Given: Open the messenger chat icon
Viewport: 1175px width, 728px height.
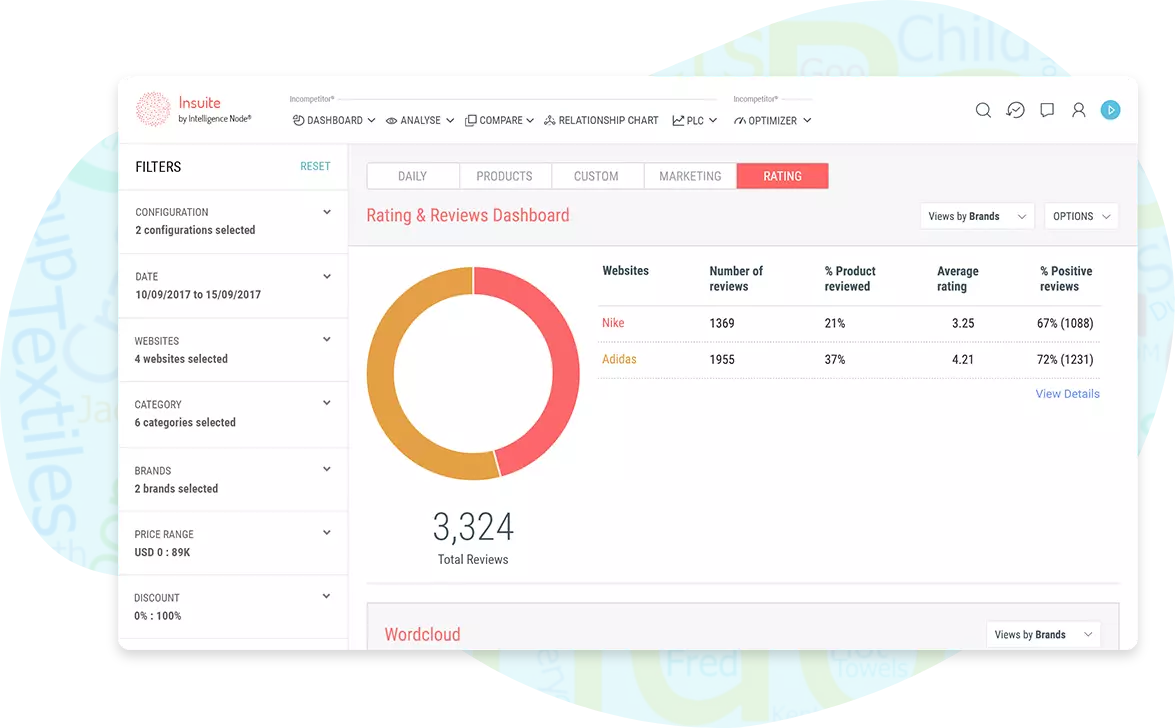Looking at the screenshot, I should [1015, 110].
